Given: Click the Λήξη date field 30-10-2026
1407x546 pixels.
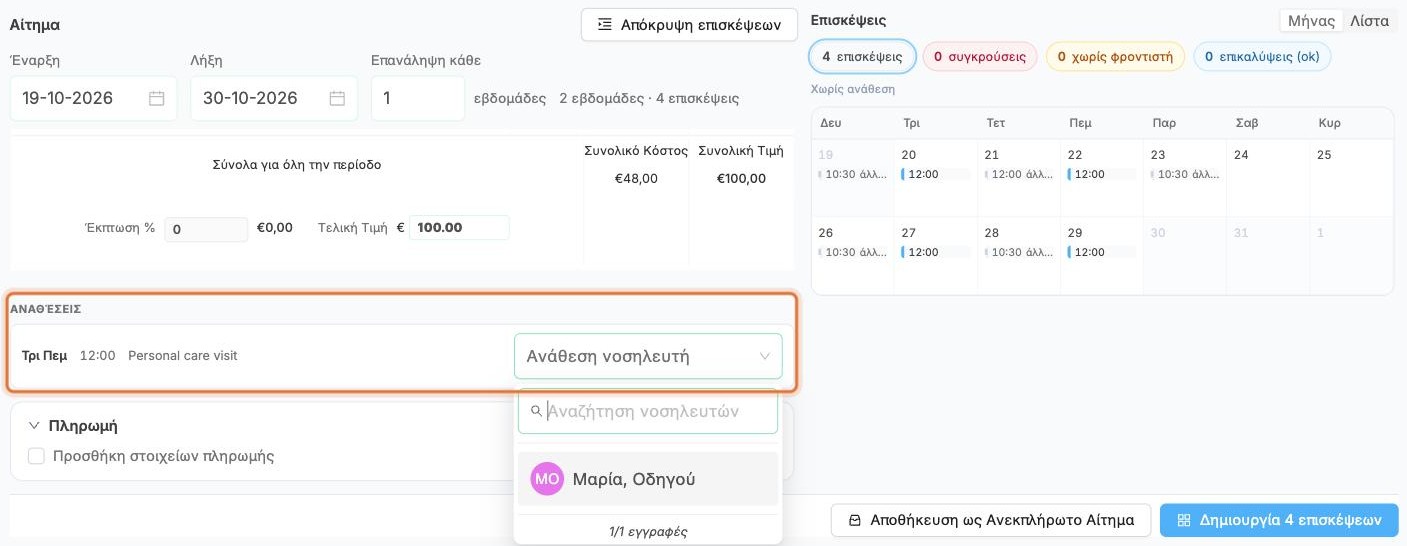Looking at the screenshot, I should [274, 98].
